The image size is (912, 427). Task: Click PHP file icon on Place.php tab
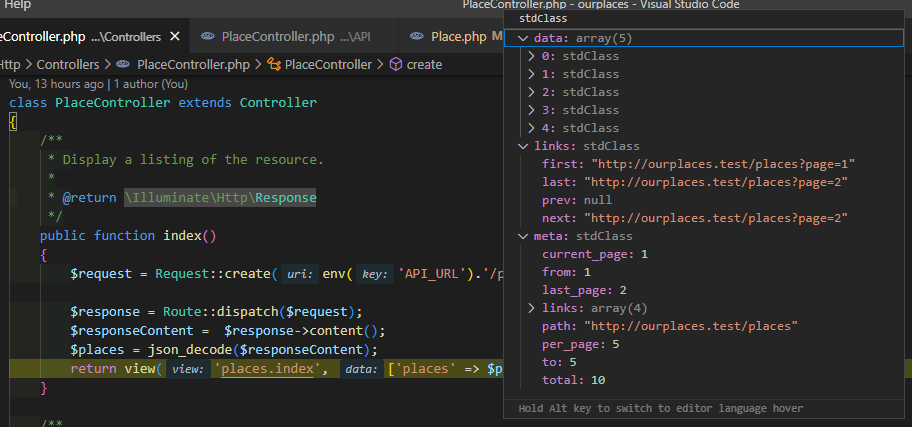click(416, 37)
